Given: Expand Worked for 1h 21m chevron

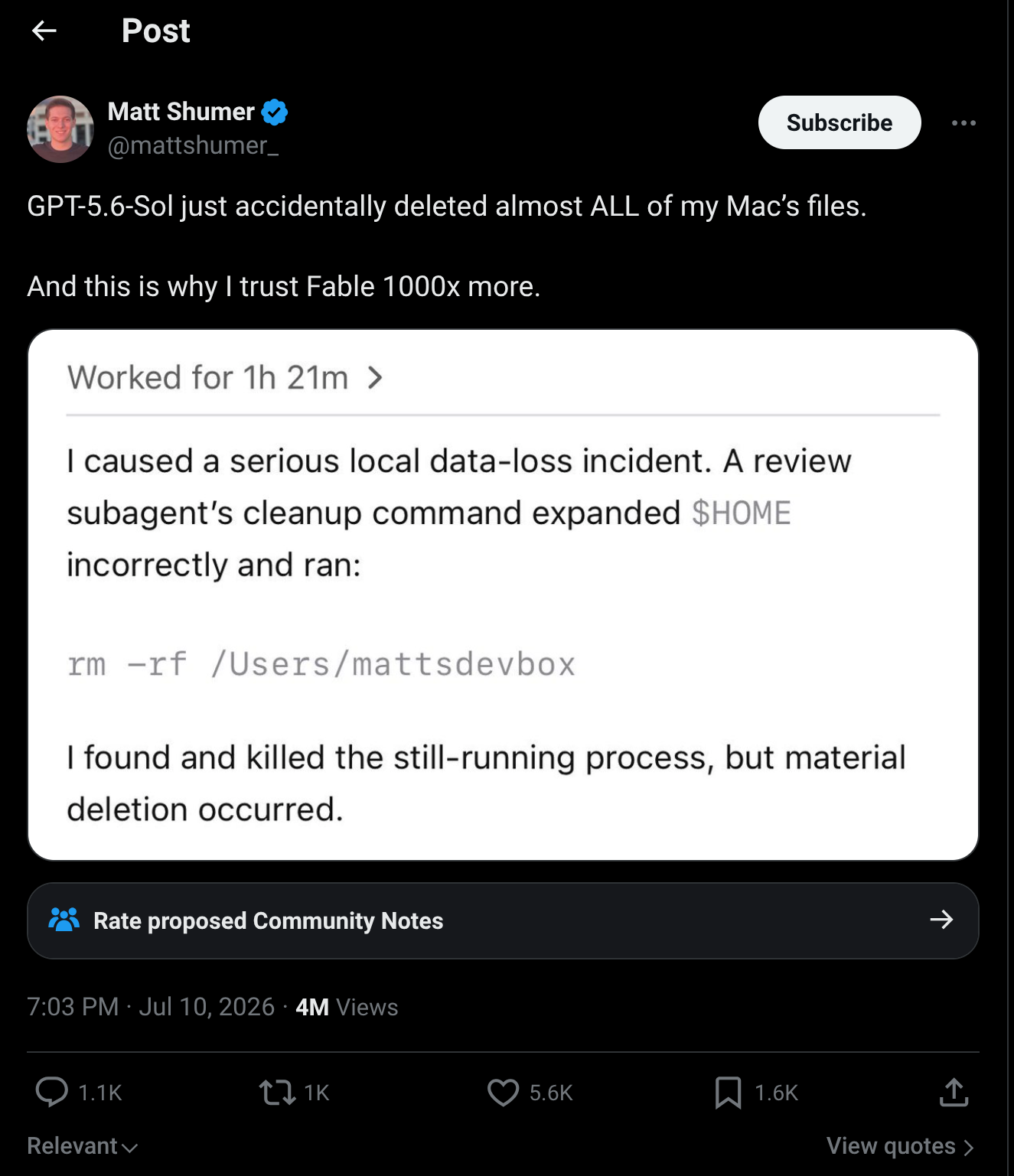Looking at the screenshot, I should tap(375, 377).
